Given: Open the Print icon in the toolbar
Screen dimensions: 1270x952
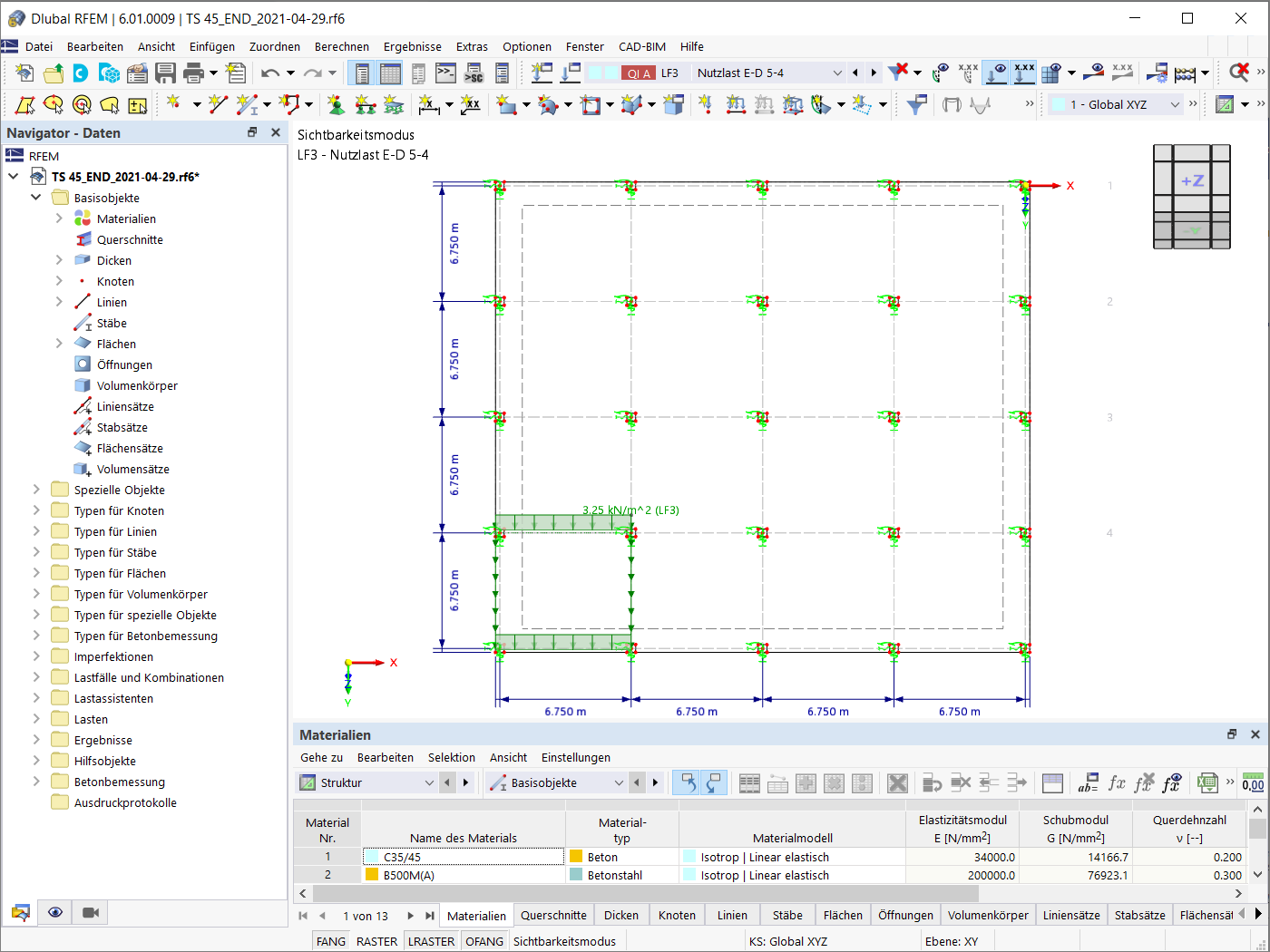Looking at the screenshot, I should [193, 73].
